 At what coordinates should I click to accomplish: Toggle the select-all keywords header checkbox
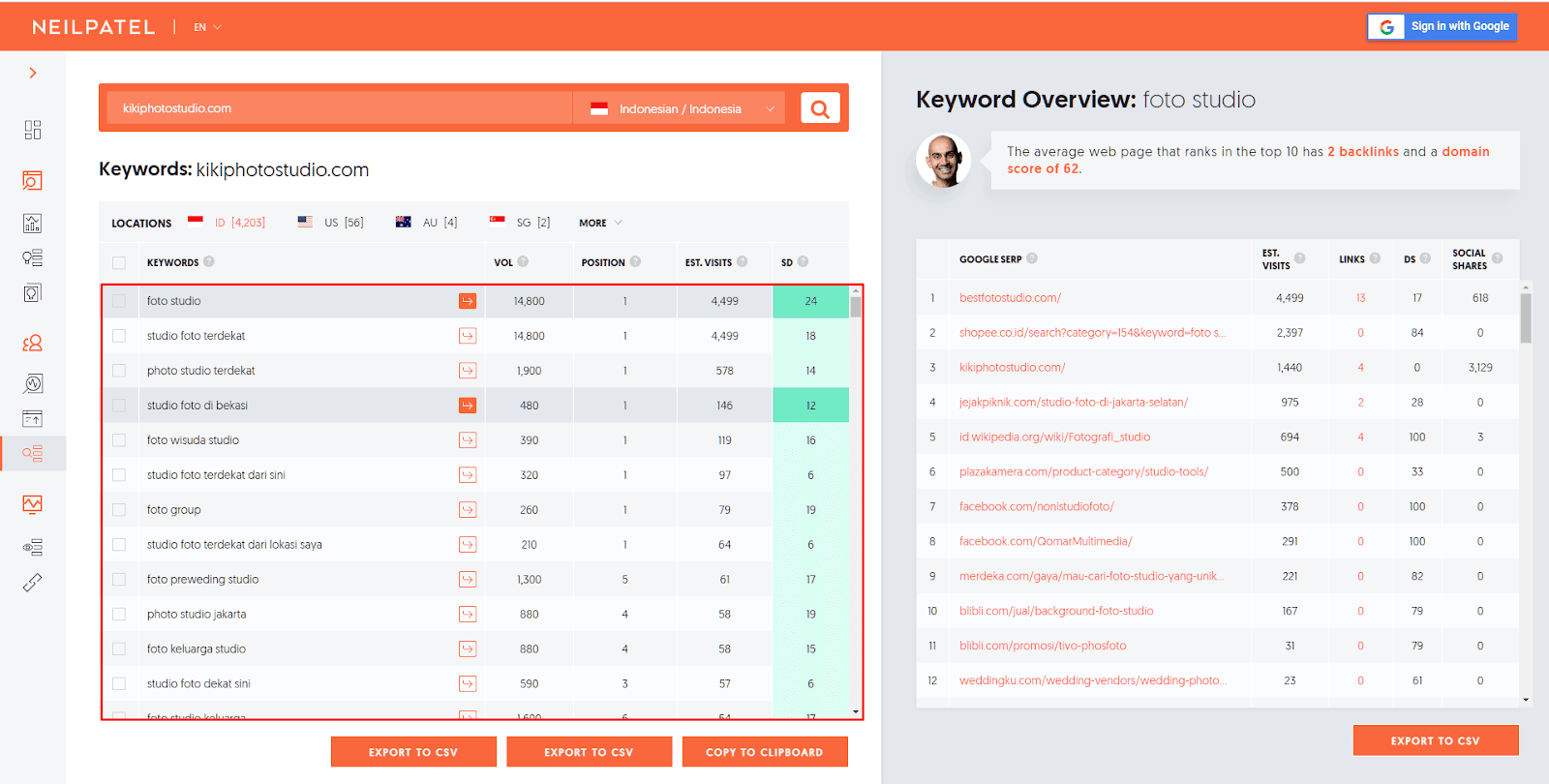119,262
